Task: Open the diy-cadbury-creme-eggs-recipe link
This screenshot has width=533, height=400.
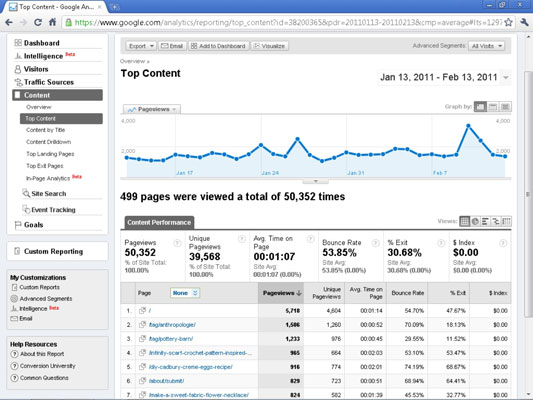Action: tap(191, 367)
